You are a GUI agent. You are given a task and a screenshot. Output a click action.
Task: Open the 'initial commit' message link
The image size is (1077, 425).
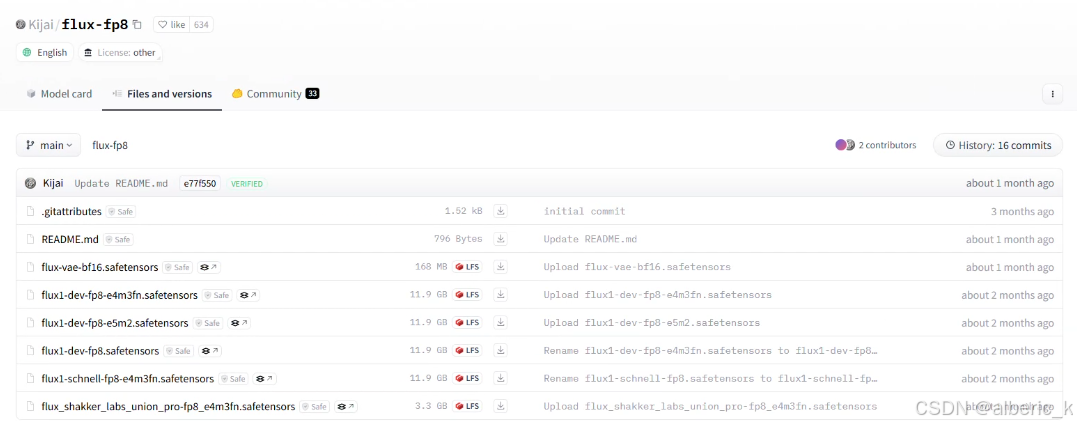pyautogui.click(x=585, y=211)
